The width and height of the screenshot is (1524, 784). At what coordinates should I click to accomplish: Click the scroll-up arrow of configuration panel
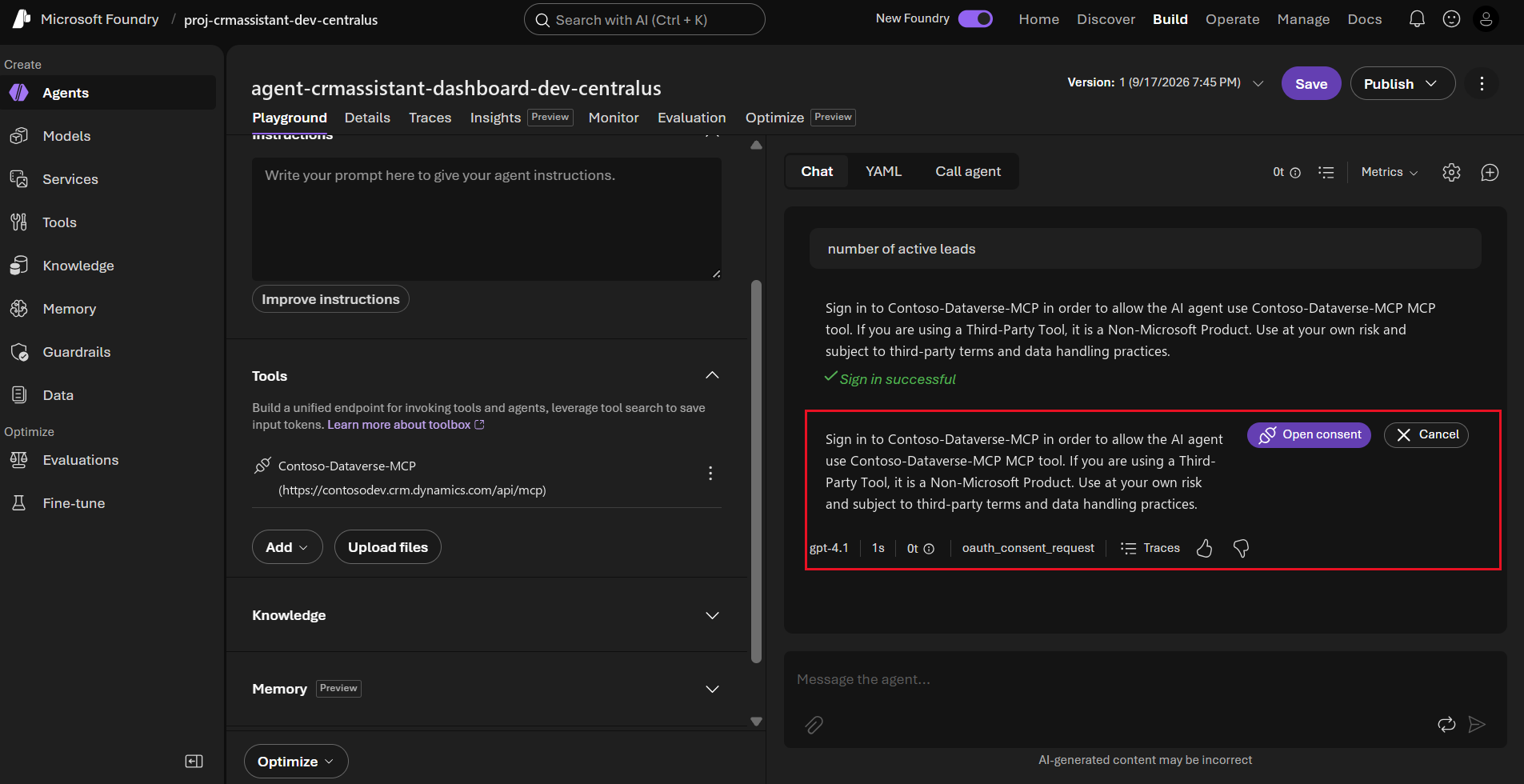click(756, 146)
